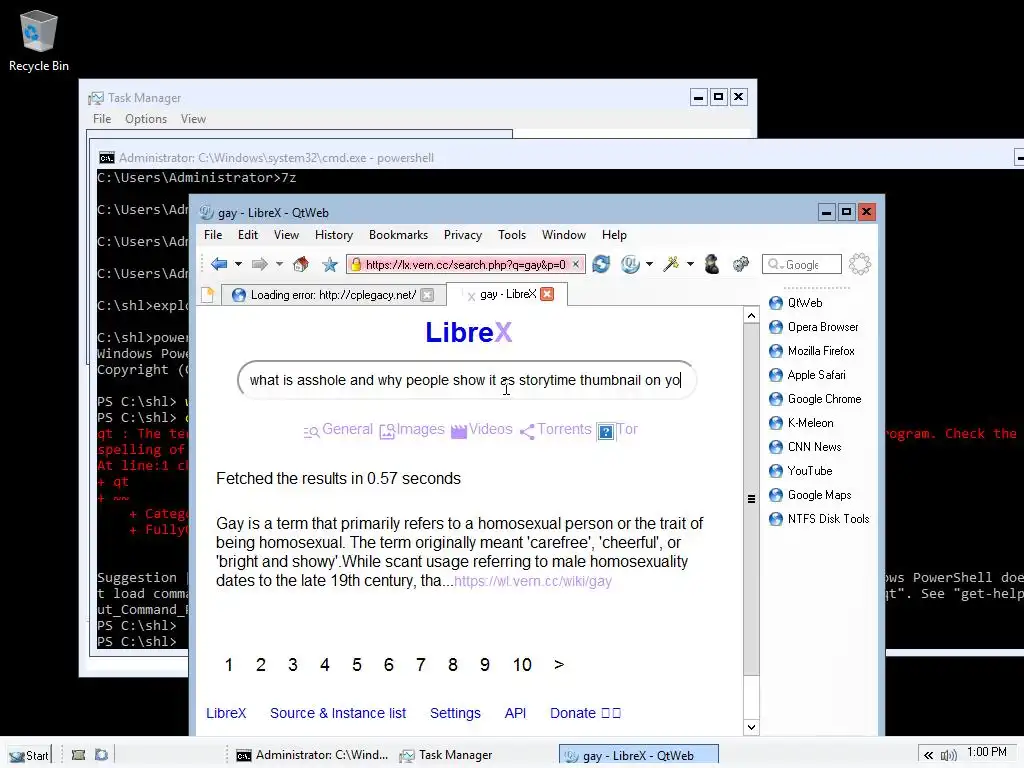The height and width of the screenshot is (768, 1024).
Task: Click the QtWeb globe toolbar icon
Action: pos(630,264)
